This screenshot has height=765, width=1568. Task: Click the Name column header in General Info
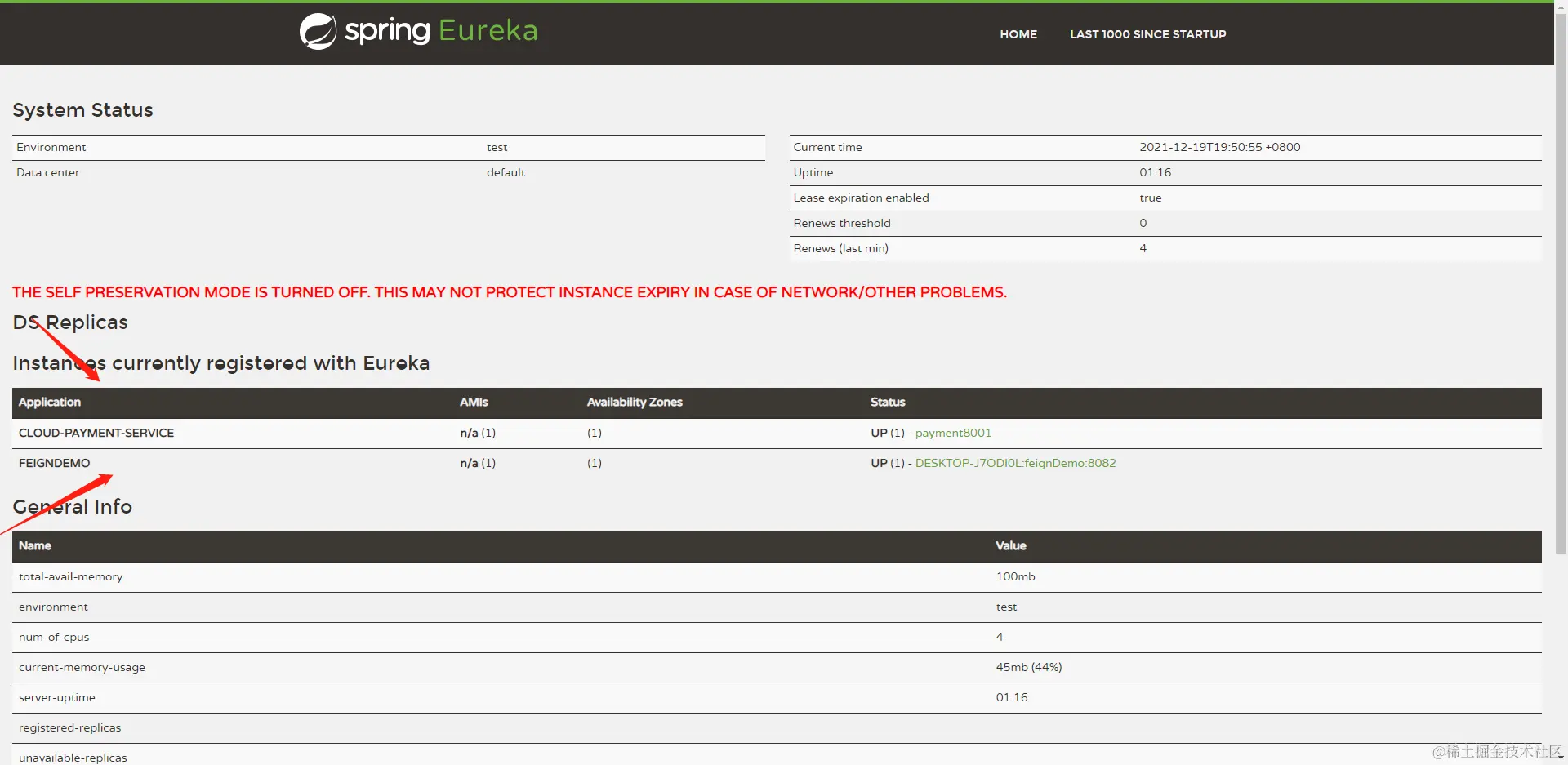35,545
